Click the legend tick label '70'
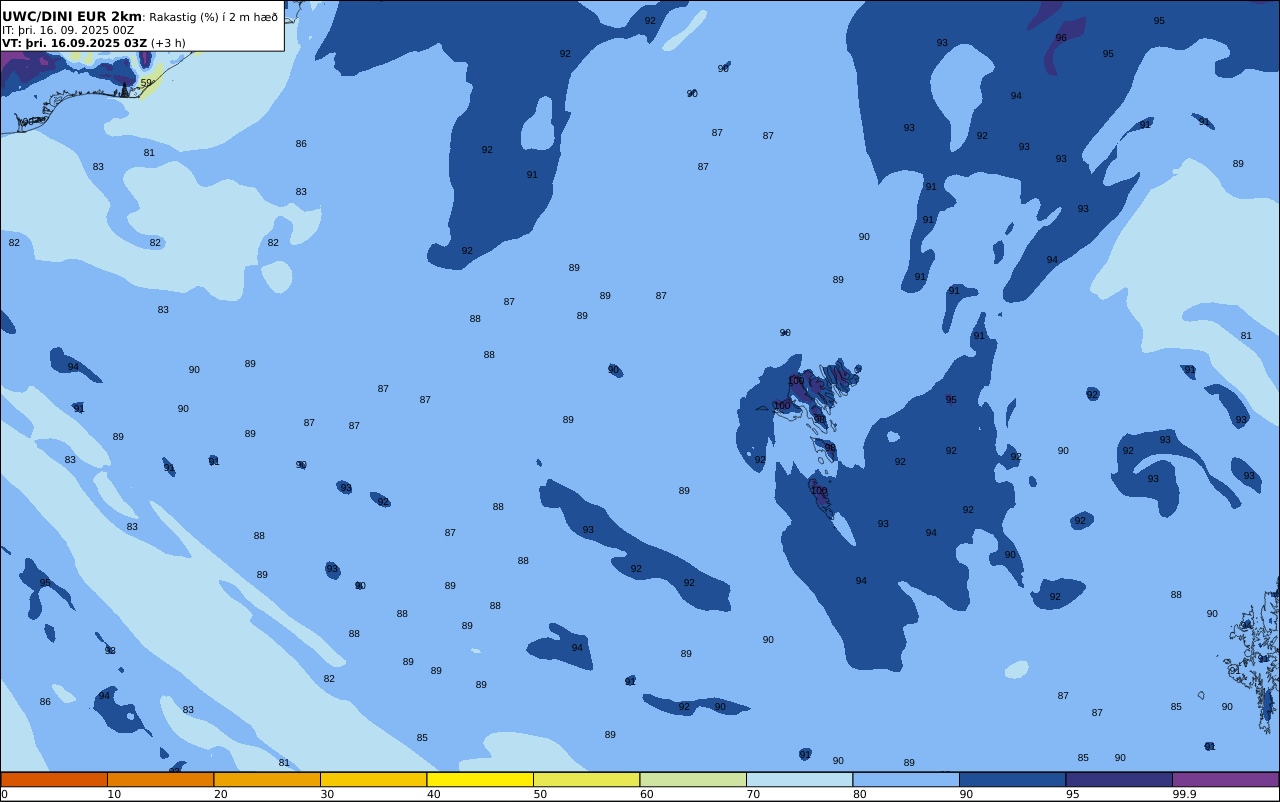The width and height of the screenshot is (1280, 802). coord(753,794)
